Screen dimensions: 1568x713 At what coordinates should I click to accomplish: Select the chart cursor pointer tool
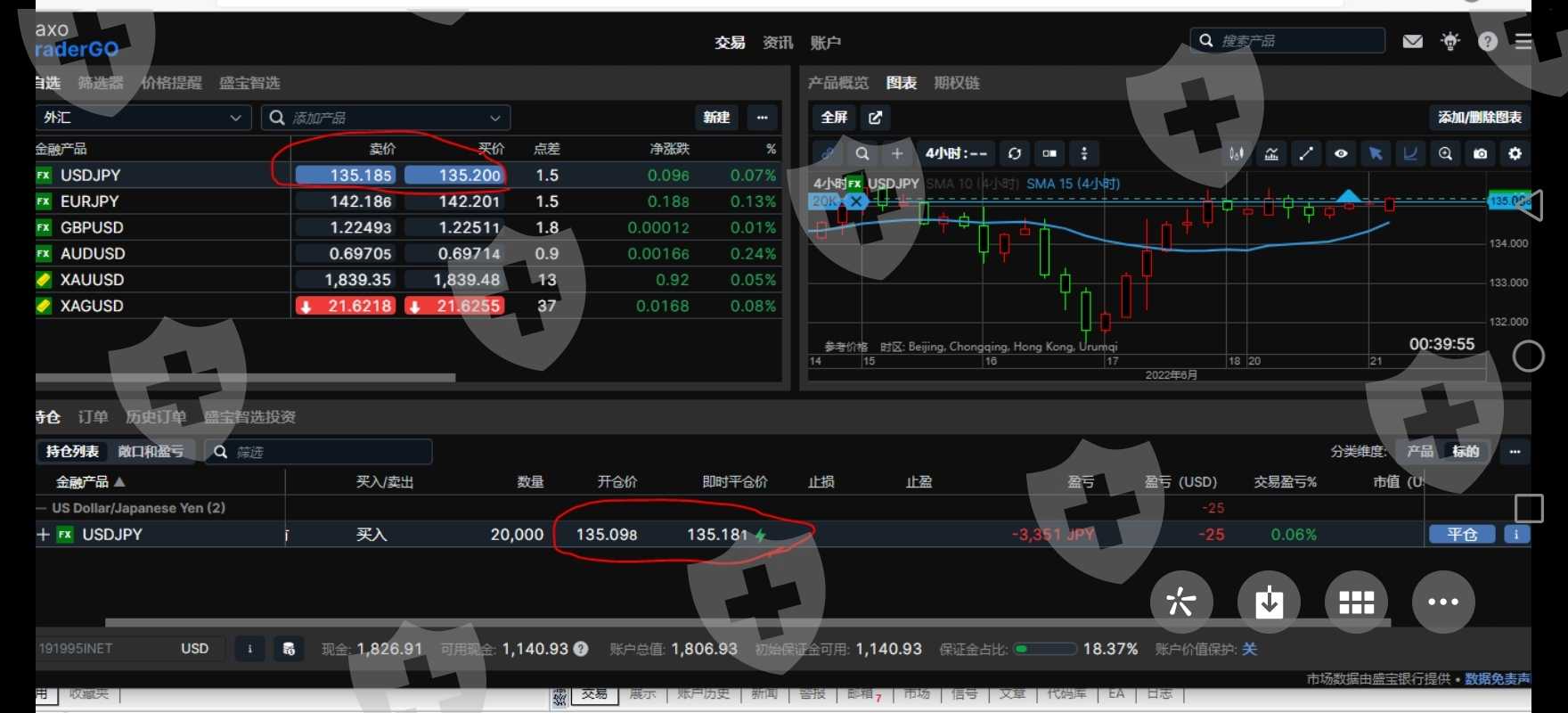point(1376,153)
